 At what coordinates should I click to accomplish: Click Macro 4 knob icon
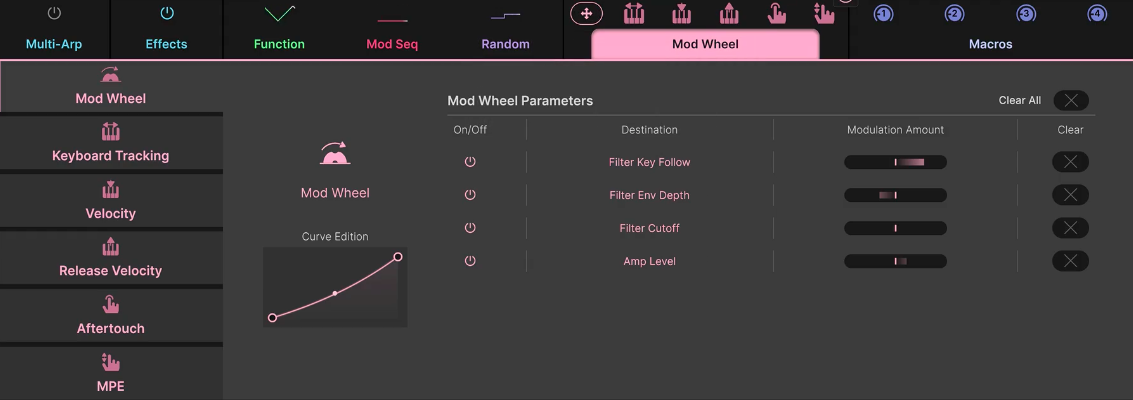click(x=1097, y=13)
